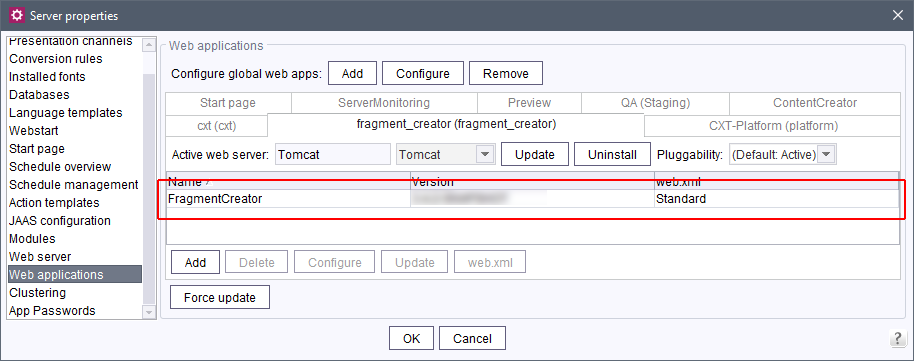Click the help question mark icon

897,338
